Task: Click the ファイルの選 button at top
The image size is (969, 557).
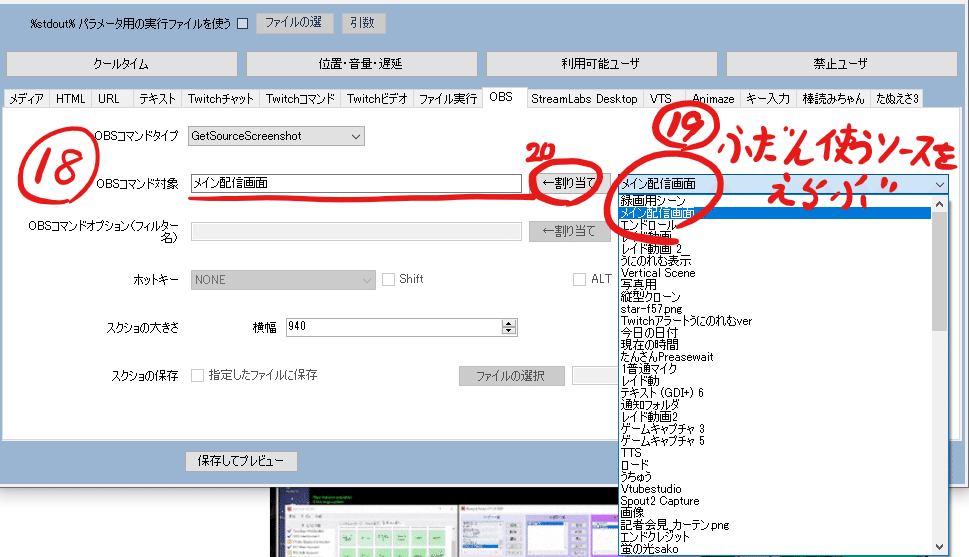Action: click(295, 23)
